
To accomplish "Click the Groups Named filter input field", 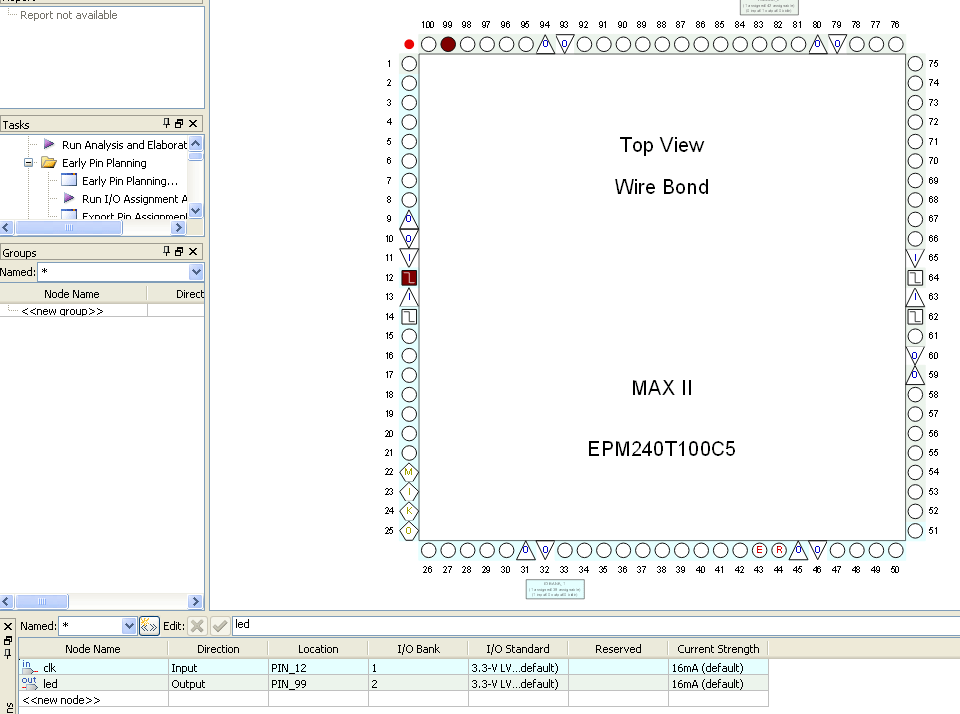I will point(114,272).
